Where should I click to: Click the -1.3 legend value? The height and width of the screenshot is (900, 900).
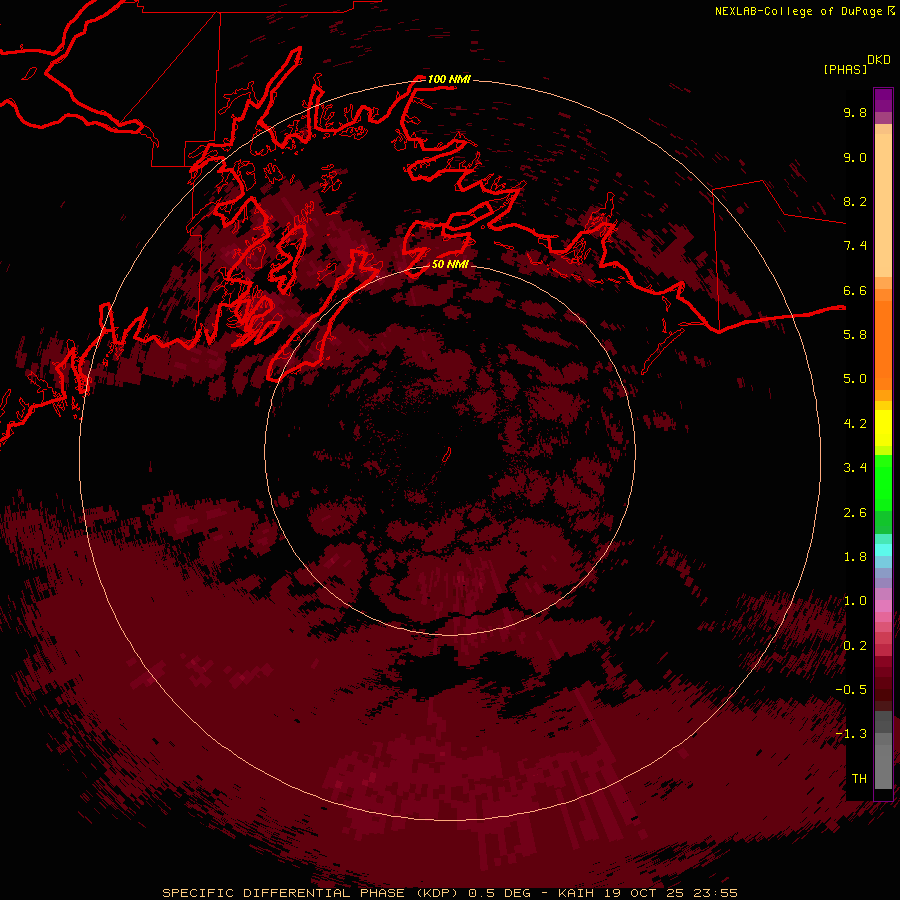[851, 734]
